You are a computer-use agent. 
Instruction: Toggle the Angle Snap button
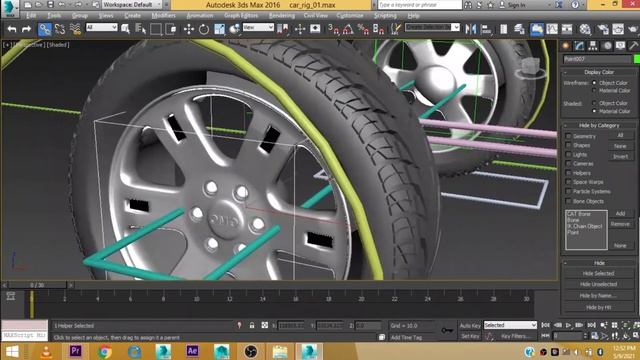tap(348, 29)
